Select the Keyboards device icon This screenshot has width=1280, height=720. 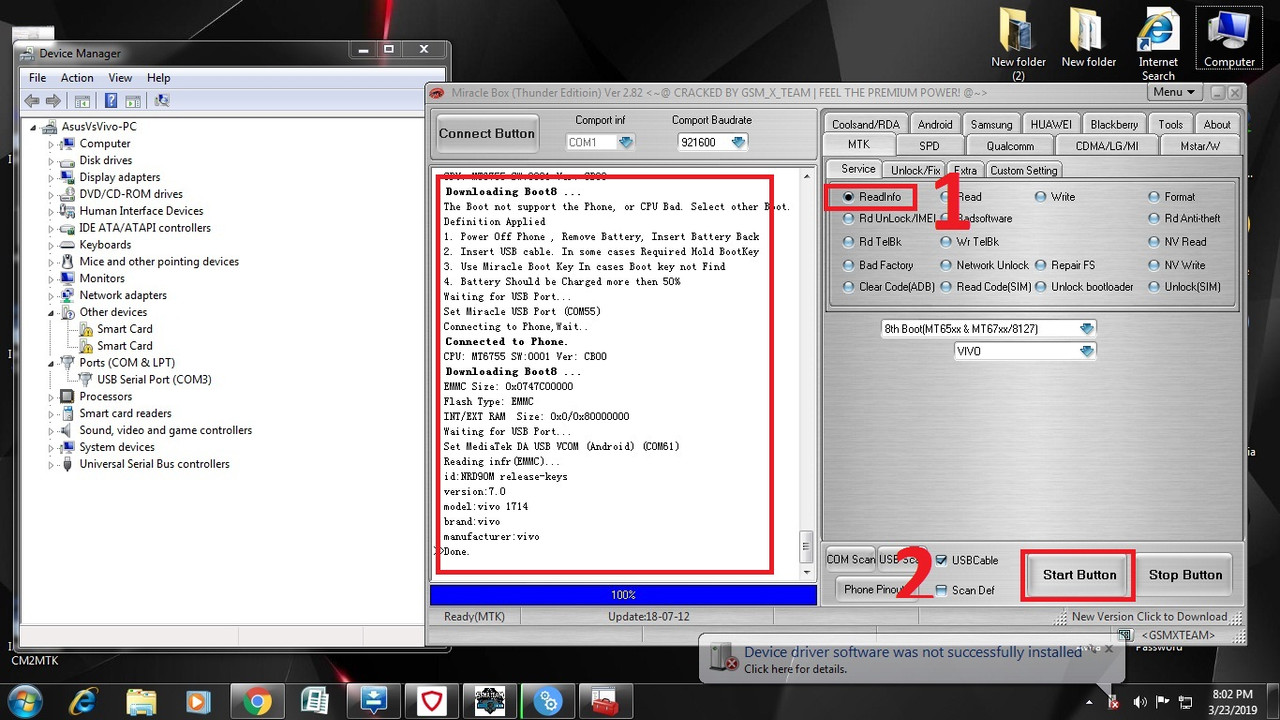pos(67,245)
